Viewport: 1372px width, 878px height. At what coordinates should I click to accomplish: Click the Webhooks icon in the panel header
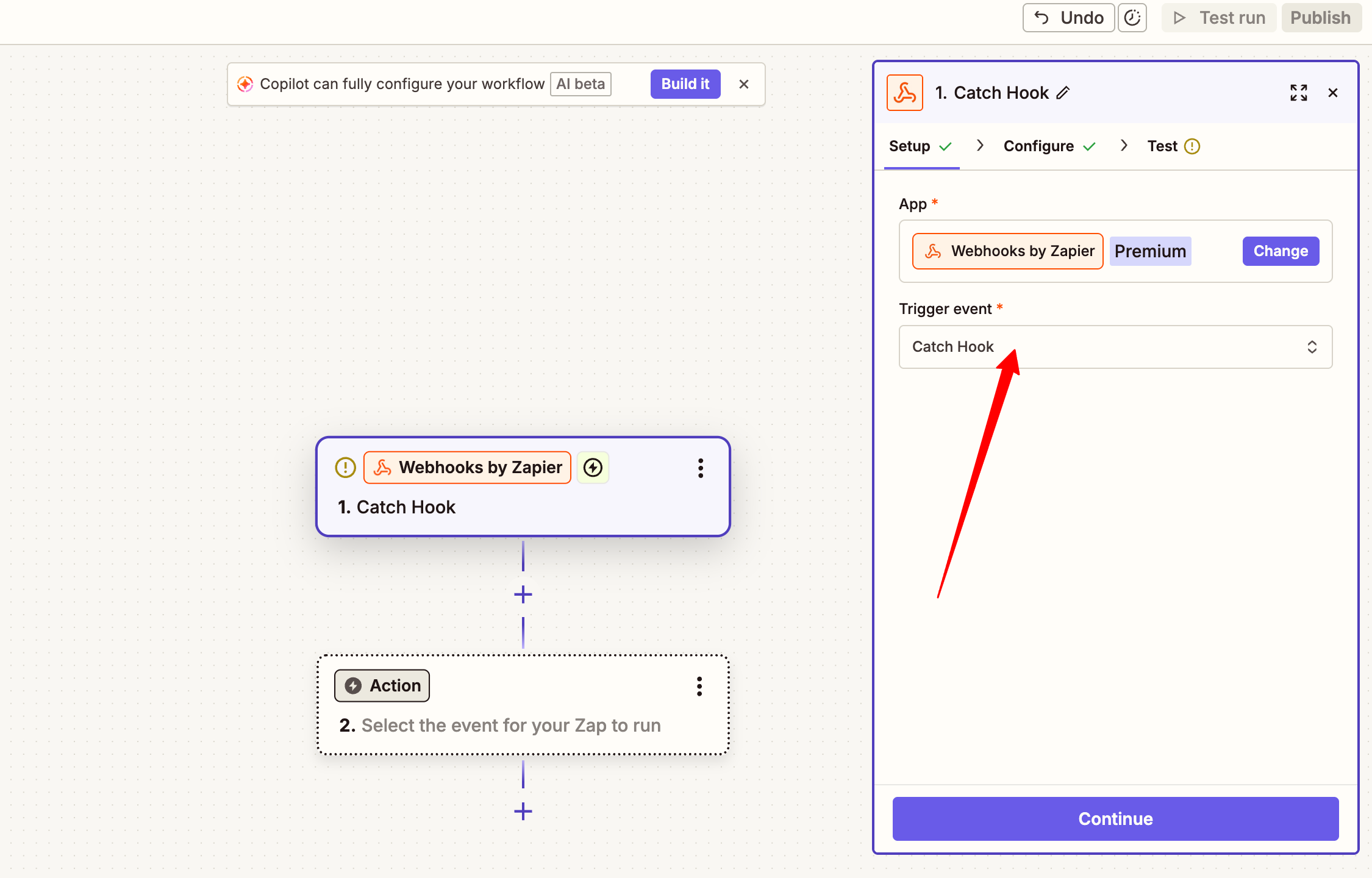click(904, 93)
